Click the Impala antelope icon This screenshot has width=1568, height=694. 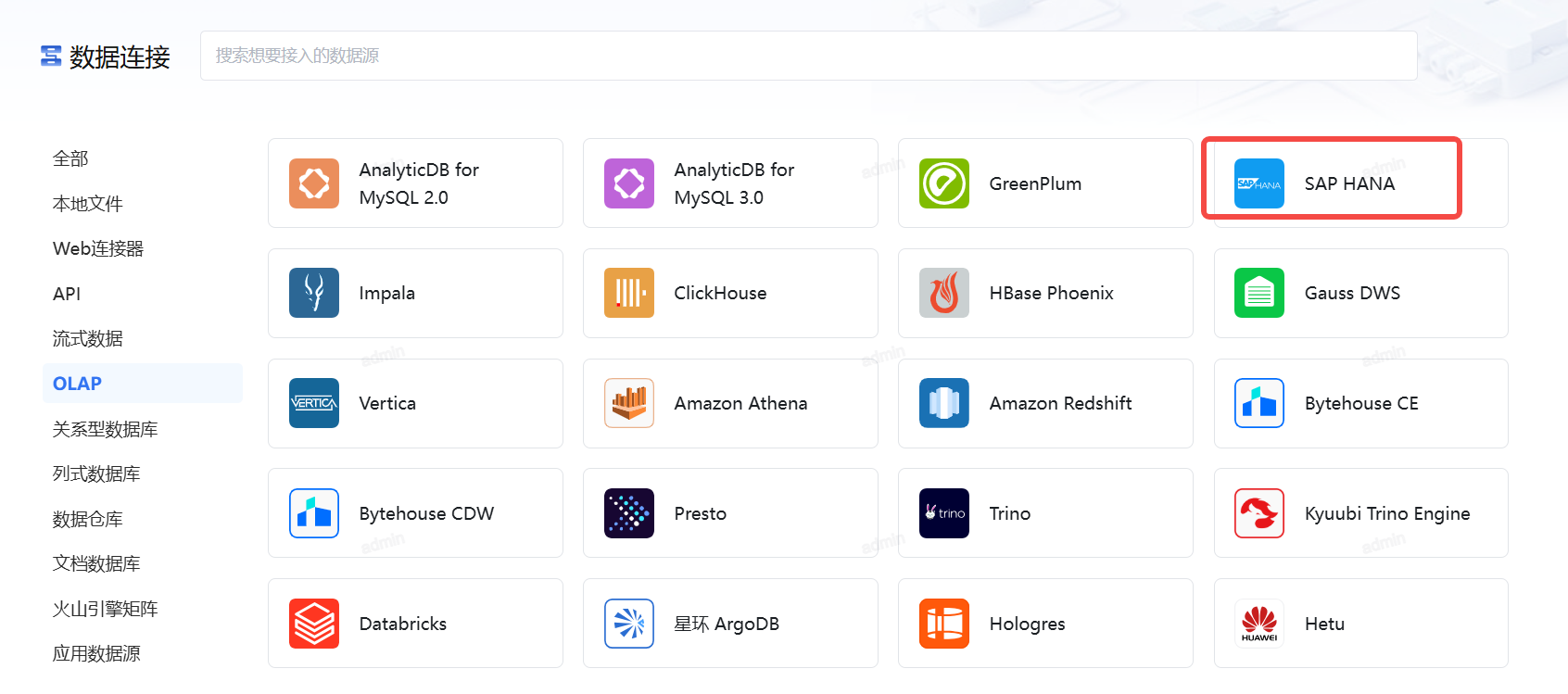313,293
